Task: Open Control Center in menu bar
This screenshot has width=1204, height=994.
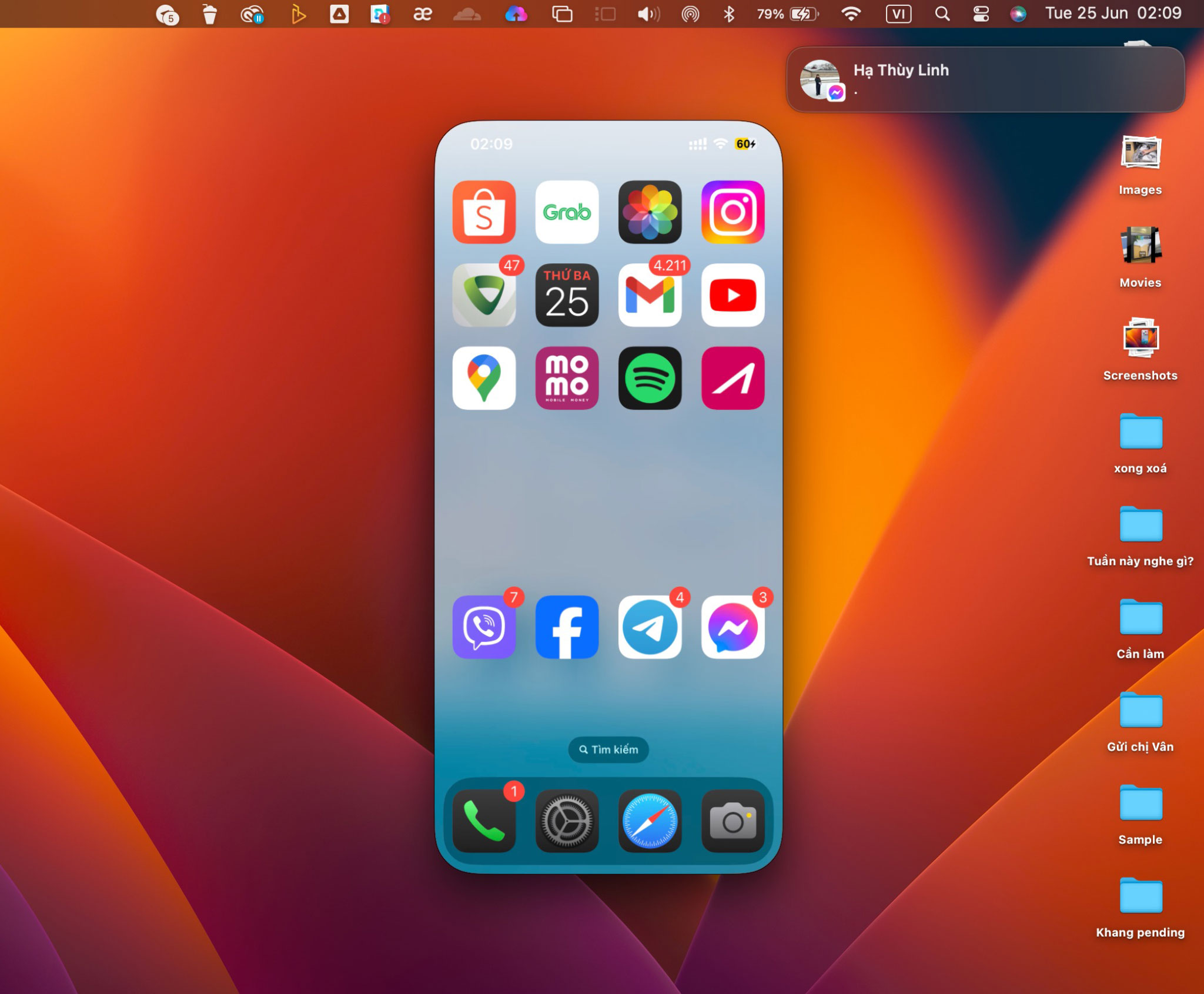Action: 981,14
